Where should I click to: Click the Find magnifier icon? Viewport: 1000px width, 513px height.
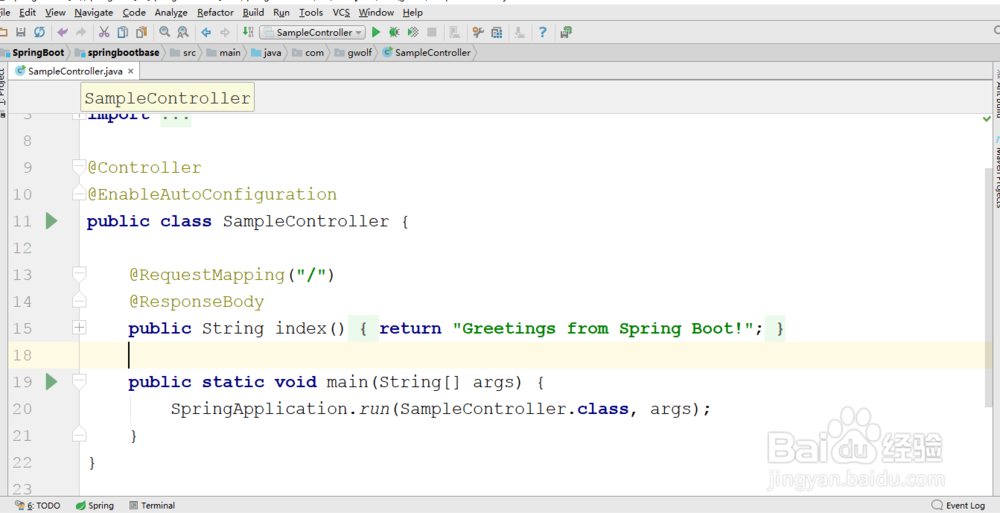click(165, 32)
